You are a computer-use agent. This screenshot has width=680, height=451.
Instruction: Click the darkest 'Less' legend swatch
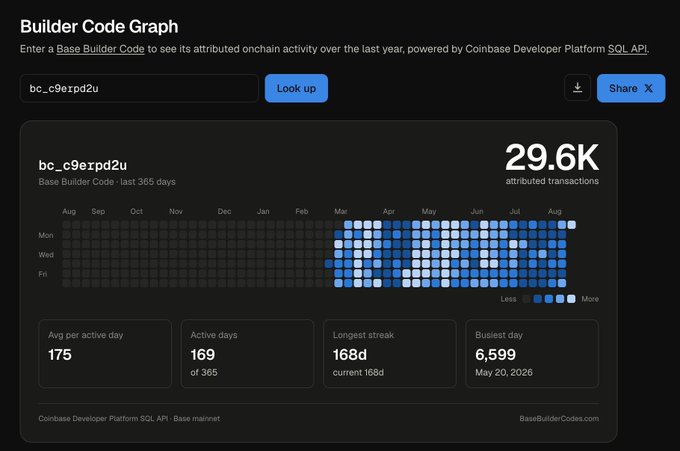(x=526, y=299)
